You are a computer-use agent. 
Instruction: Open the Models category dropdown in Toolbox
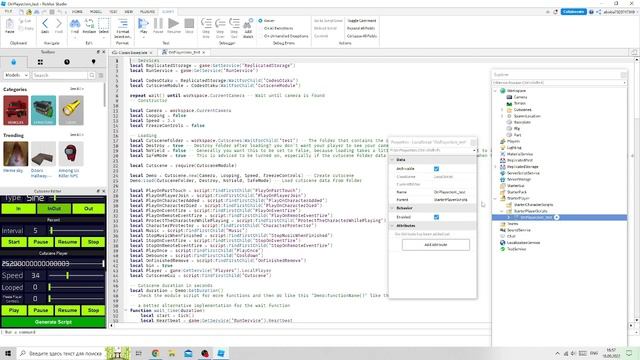pyautogui.click(x=16, y=75)
